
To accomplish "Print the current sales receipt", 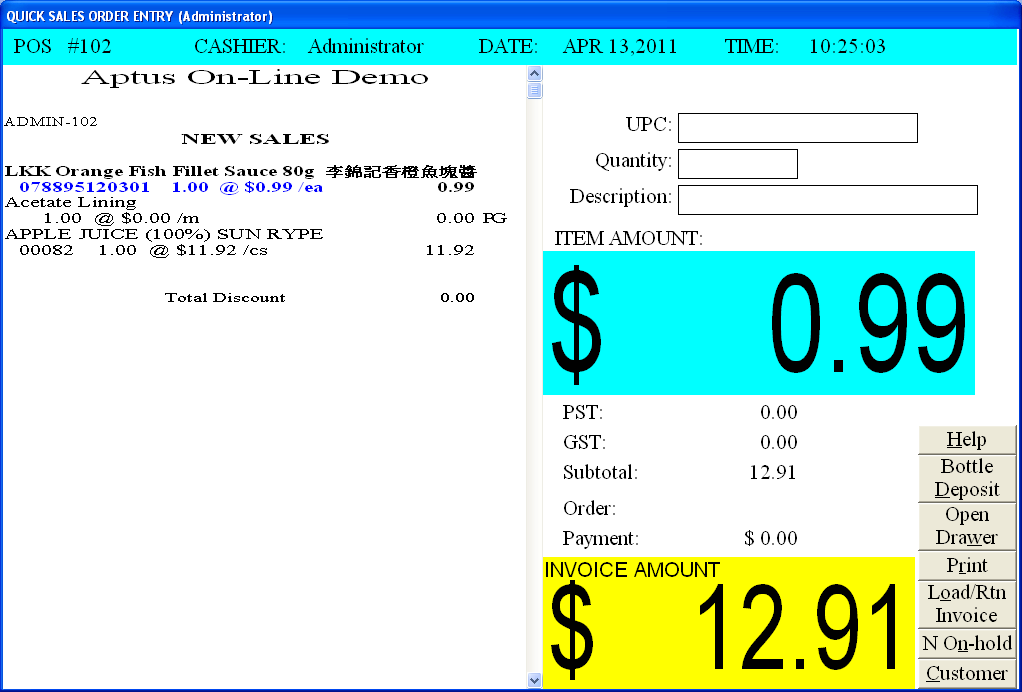I will pyautogui.click(x=966, y=566).
